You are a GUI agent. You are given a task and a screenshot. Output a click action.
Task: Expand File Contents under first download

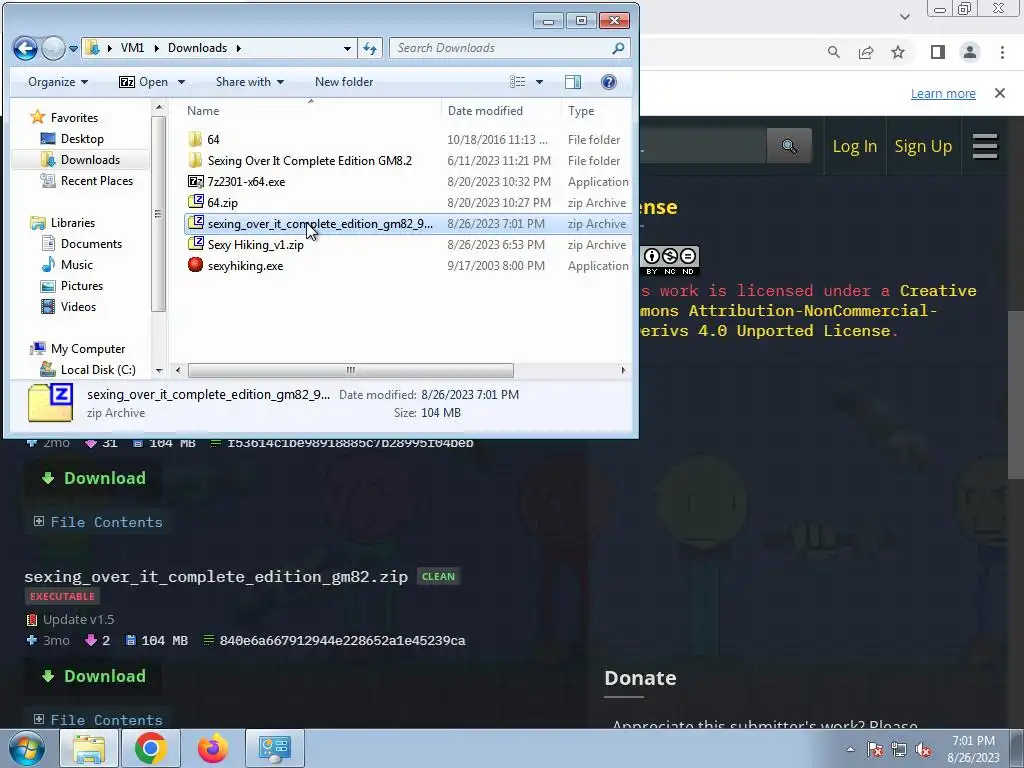pyautogui.click(x=98, y=522)
